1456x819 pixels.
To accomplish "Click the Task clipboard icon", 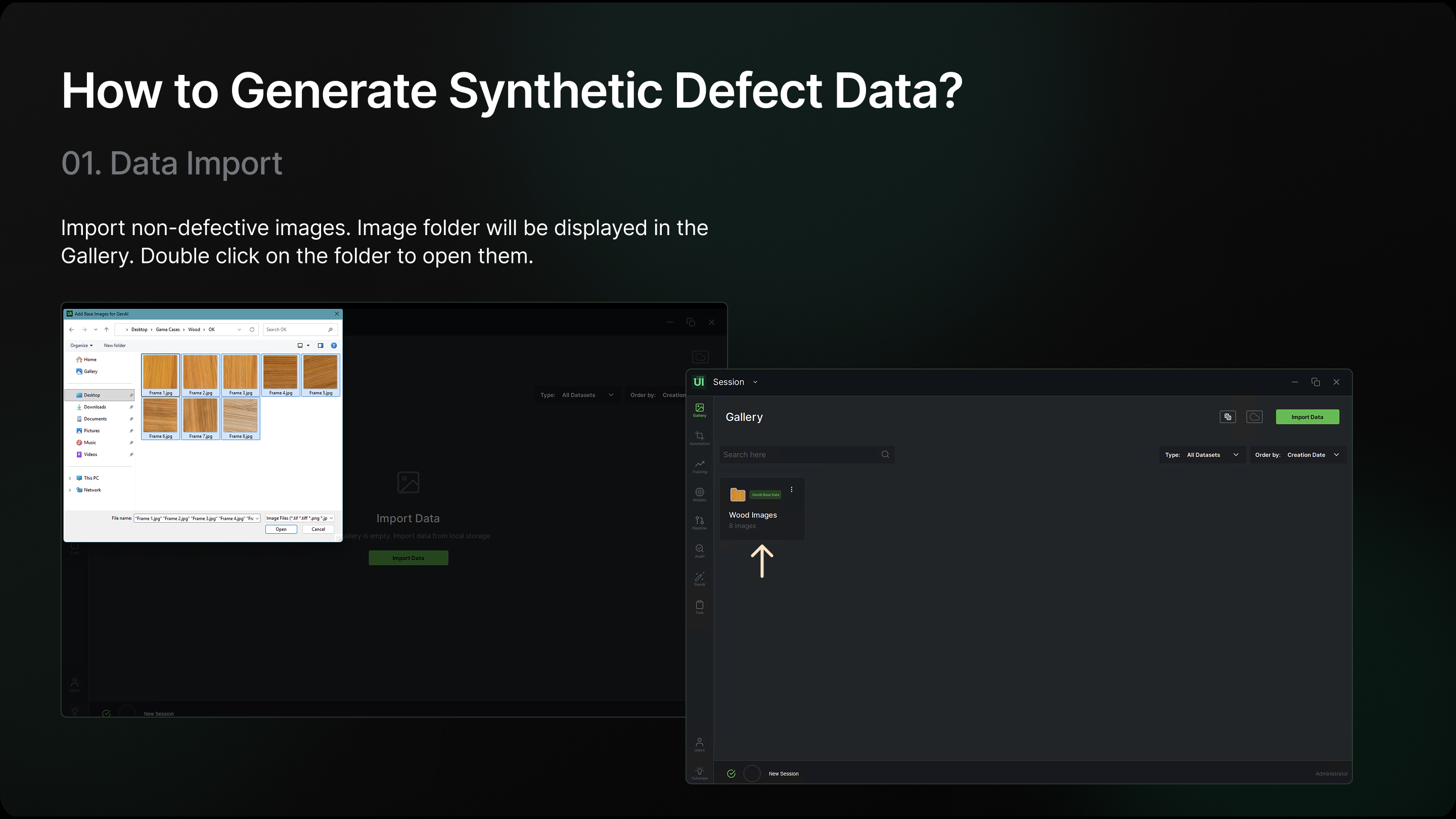I will coord(699,607).
